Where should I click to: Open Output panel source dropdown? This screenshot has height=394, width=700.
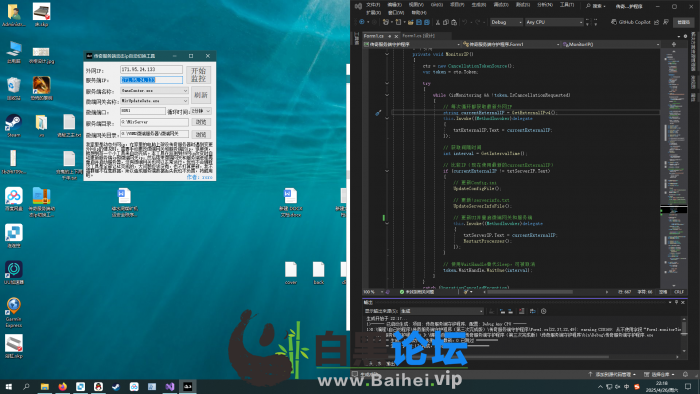click(442, 311)
